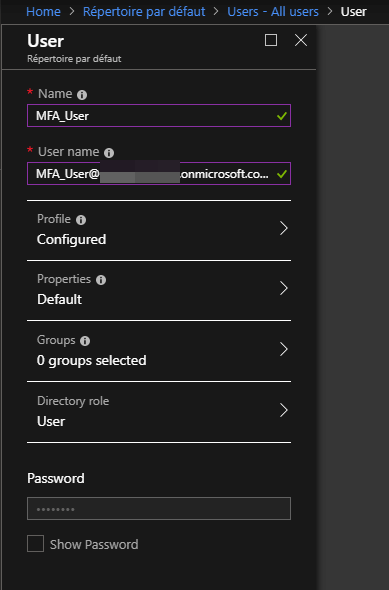Viewport: 389px width, 590px height.
Task: Maximize the User blade
Action: 271,40
